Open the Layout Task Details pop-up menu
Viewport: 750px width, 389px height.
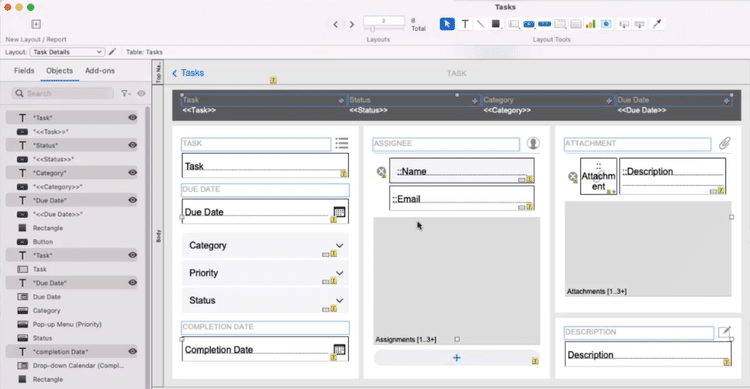[x=67, y=52]
